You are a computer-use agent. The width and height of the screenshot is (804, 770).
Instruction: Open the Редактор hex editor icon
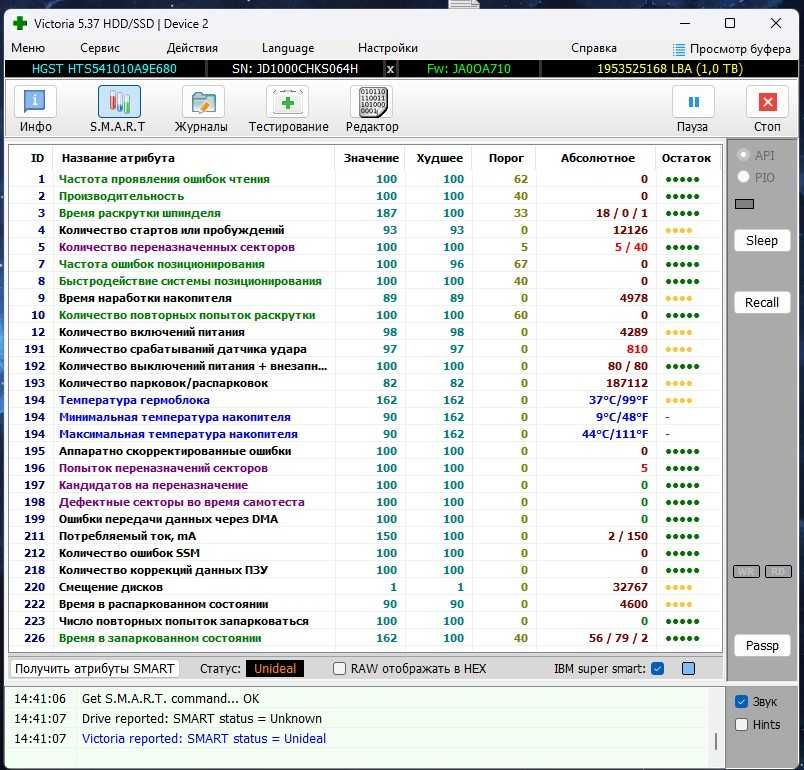point(372,102)
